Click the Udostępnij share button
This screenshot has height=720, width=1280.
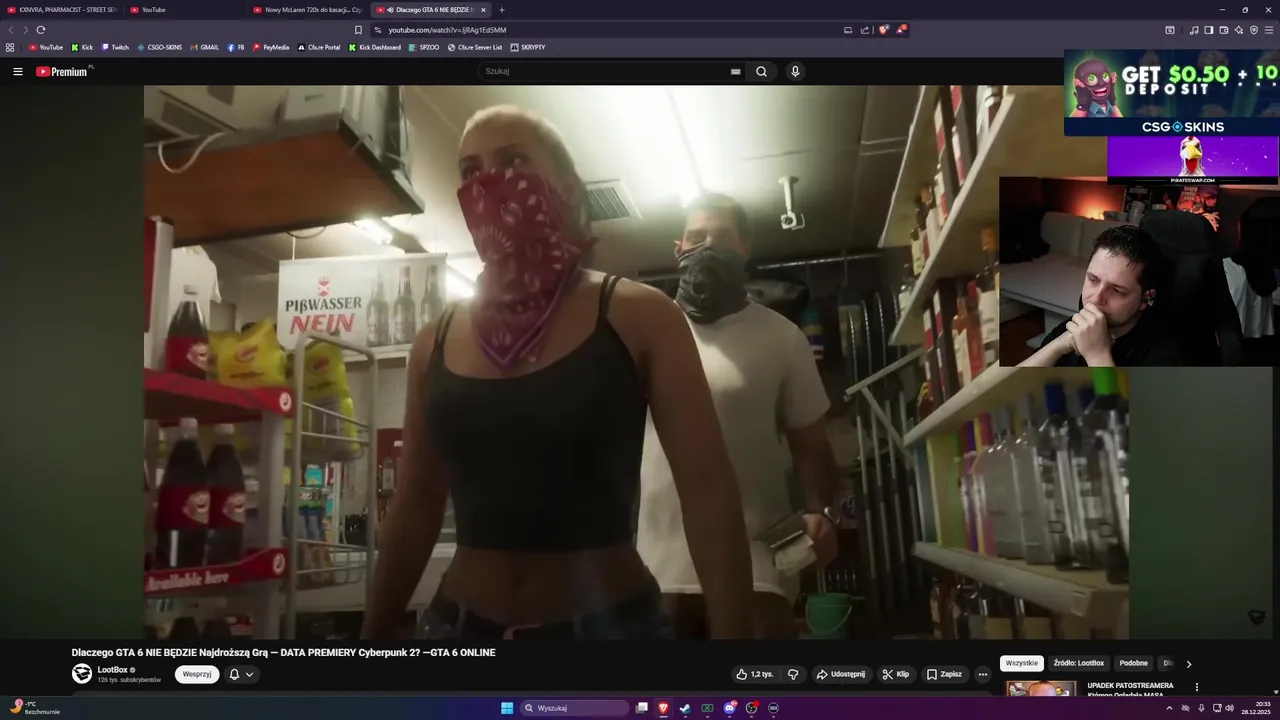click(840, 674)
